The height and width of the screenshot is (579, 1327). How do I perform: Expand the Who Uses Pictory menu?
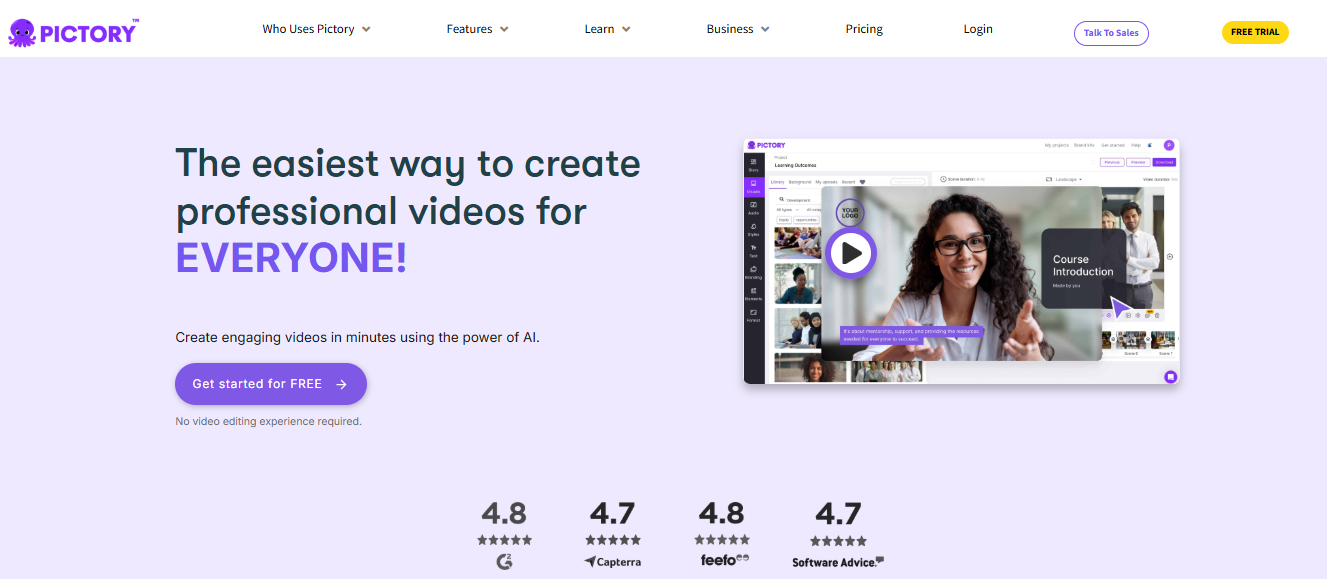(316, 29)
